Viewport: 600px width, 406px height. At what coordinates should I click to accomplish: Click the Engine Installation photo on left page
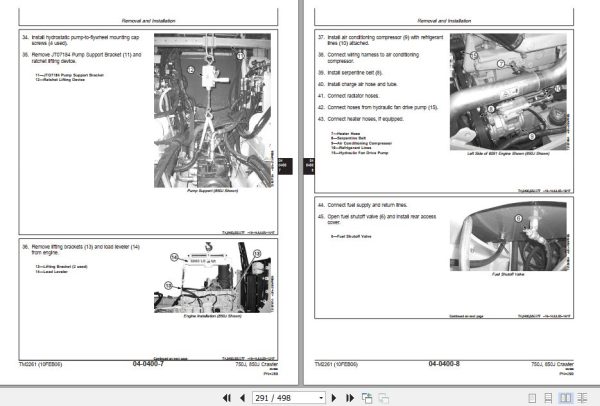[x=214, y=277]
